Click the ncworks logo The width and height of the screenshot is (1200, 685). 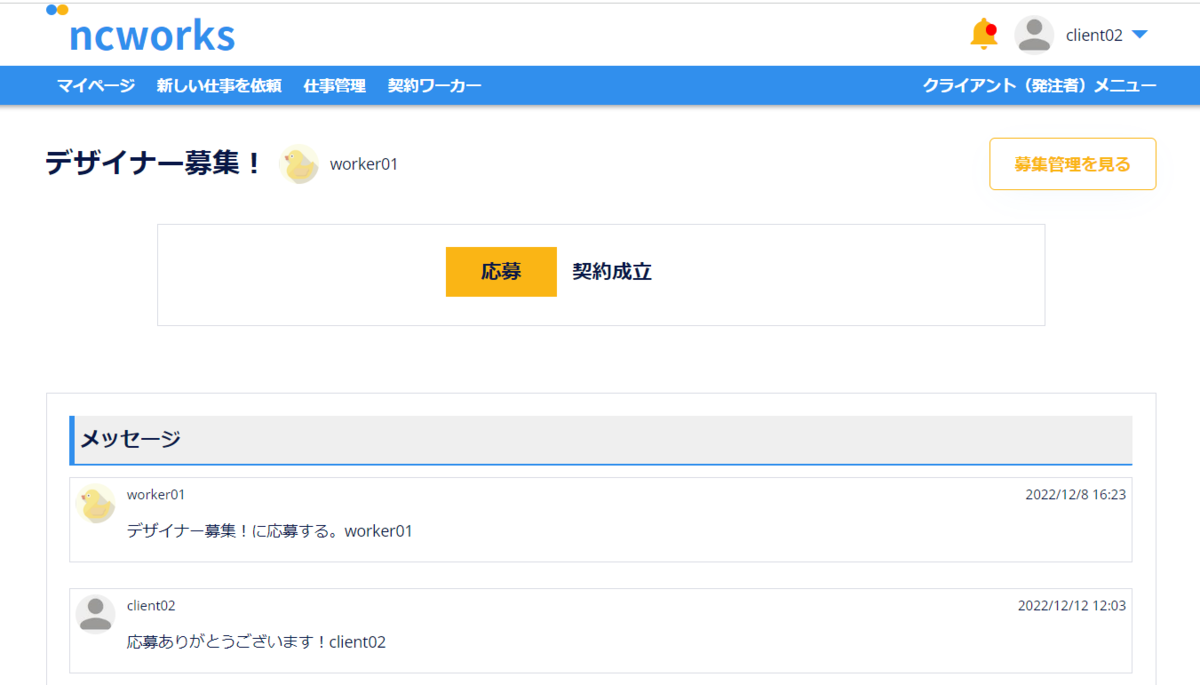(141, 30)
